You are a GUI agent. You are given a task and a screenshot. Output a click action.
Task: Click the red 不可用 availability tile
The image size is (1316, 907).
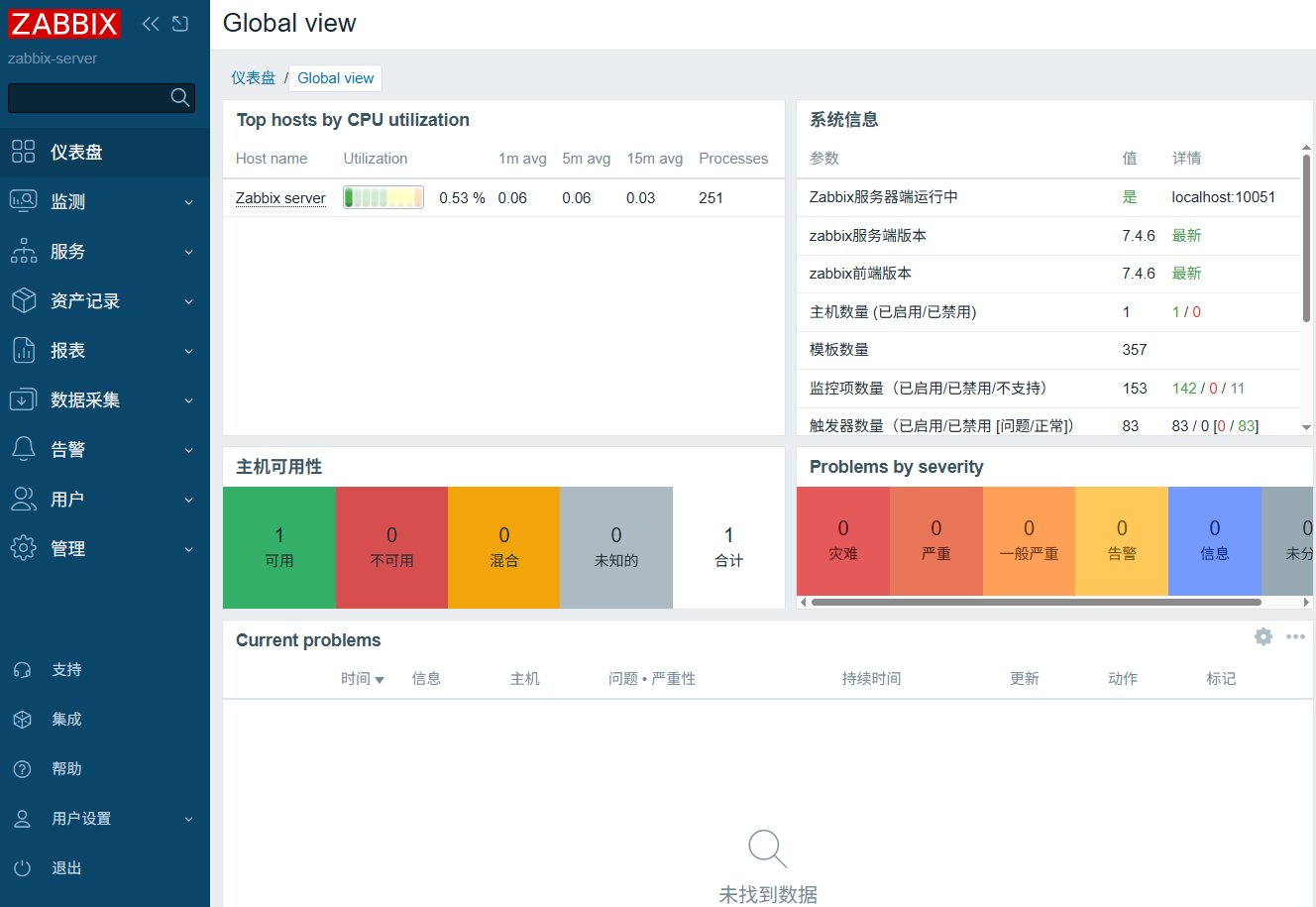pos(391,547)
